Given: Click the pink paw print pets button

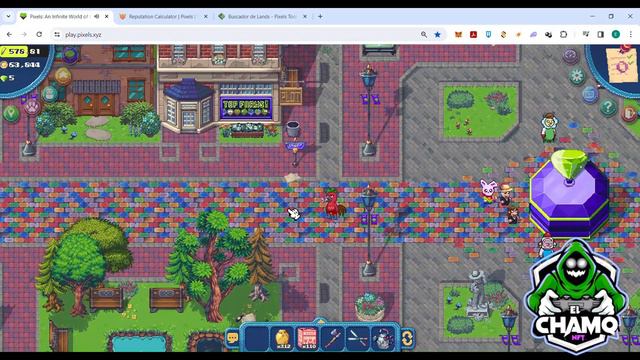Looking at the screenshot, I should point(32,108).
